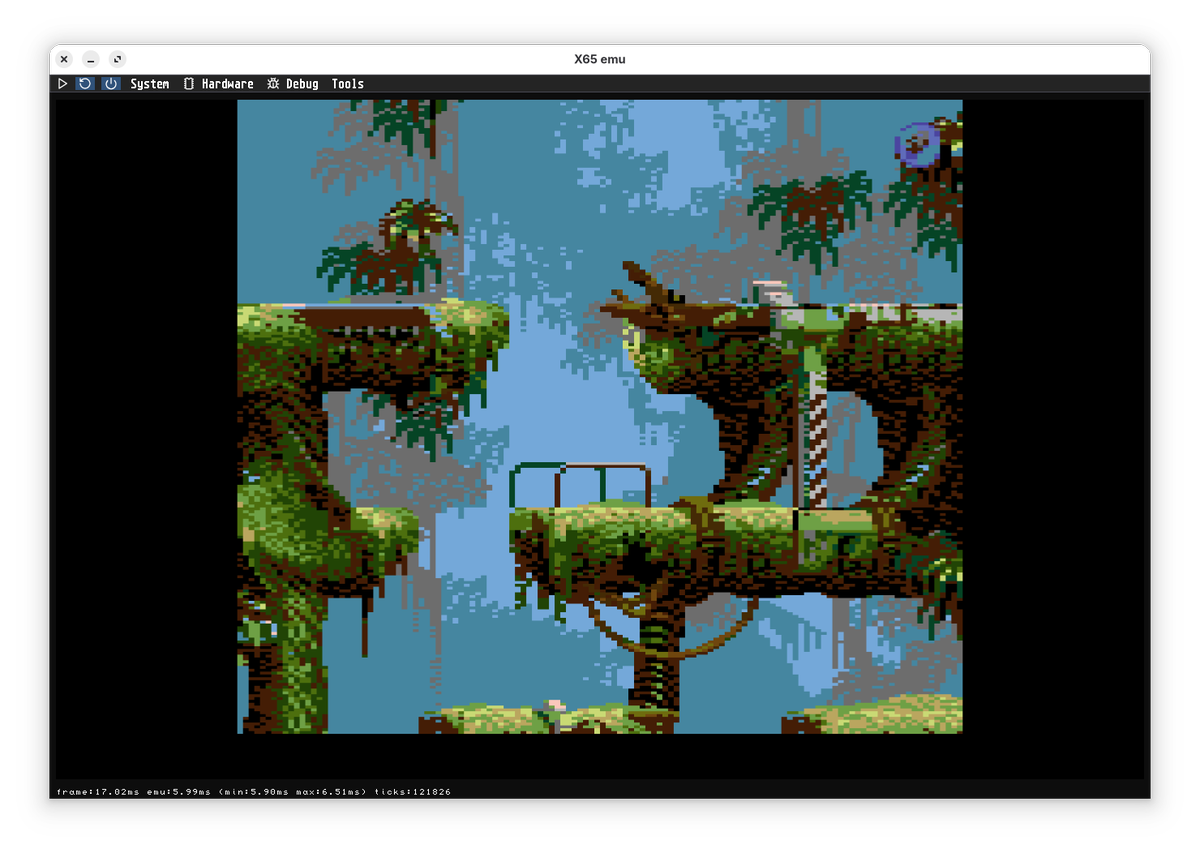
Task: Click the min/max timing text in status bar
Action: pyautogui.click(x=293, y=792)
